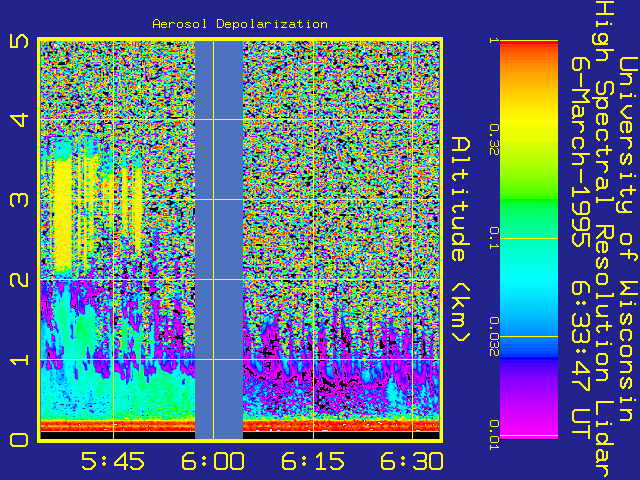
Task: Click the 0.1 colorbar label
Action: [x=494, y=238]
